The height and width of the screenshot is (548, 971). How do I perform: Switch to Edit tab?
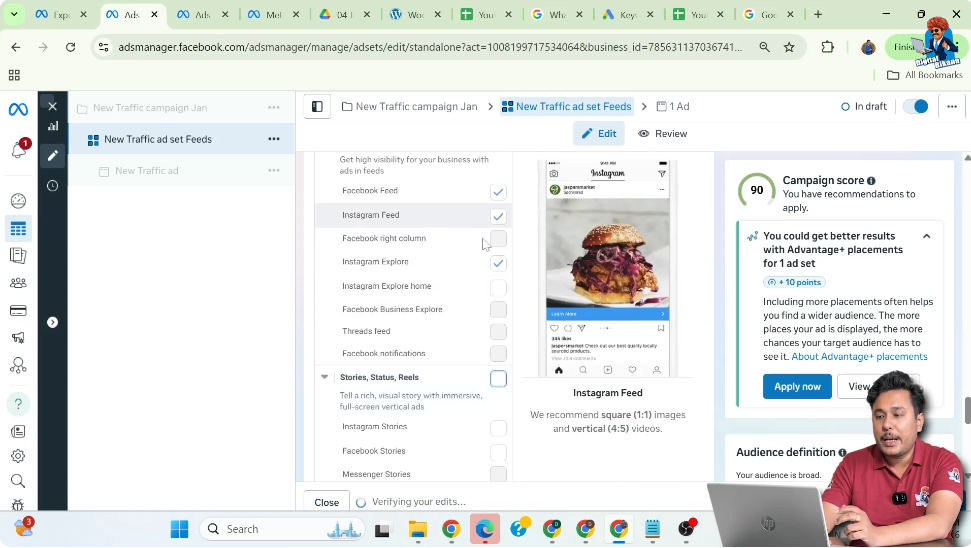(599, 134)
